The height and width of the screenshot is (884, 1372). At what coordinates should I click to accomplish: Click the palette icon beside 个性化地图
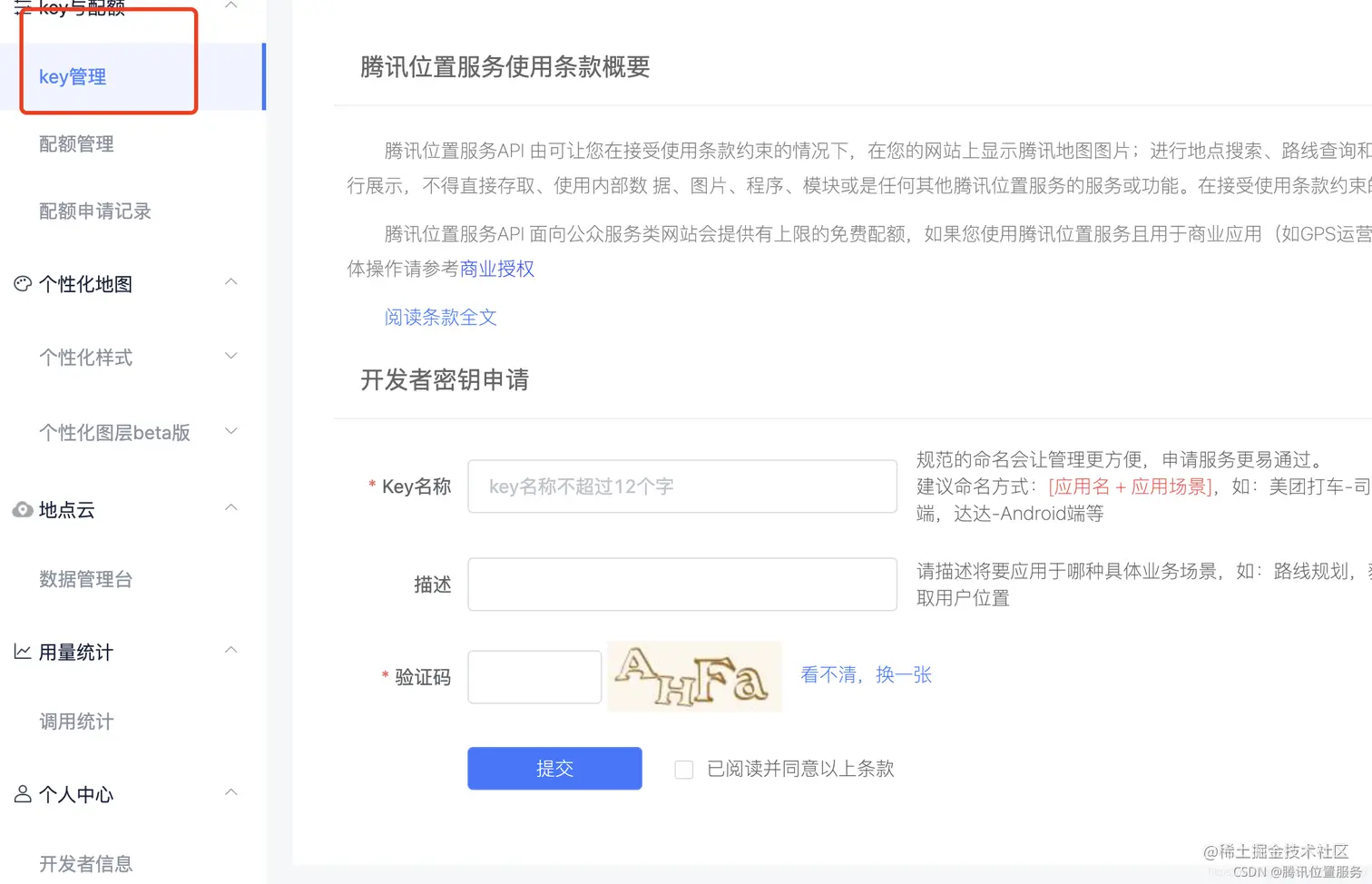pos(23,283)
